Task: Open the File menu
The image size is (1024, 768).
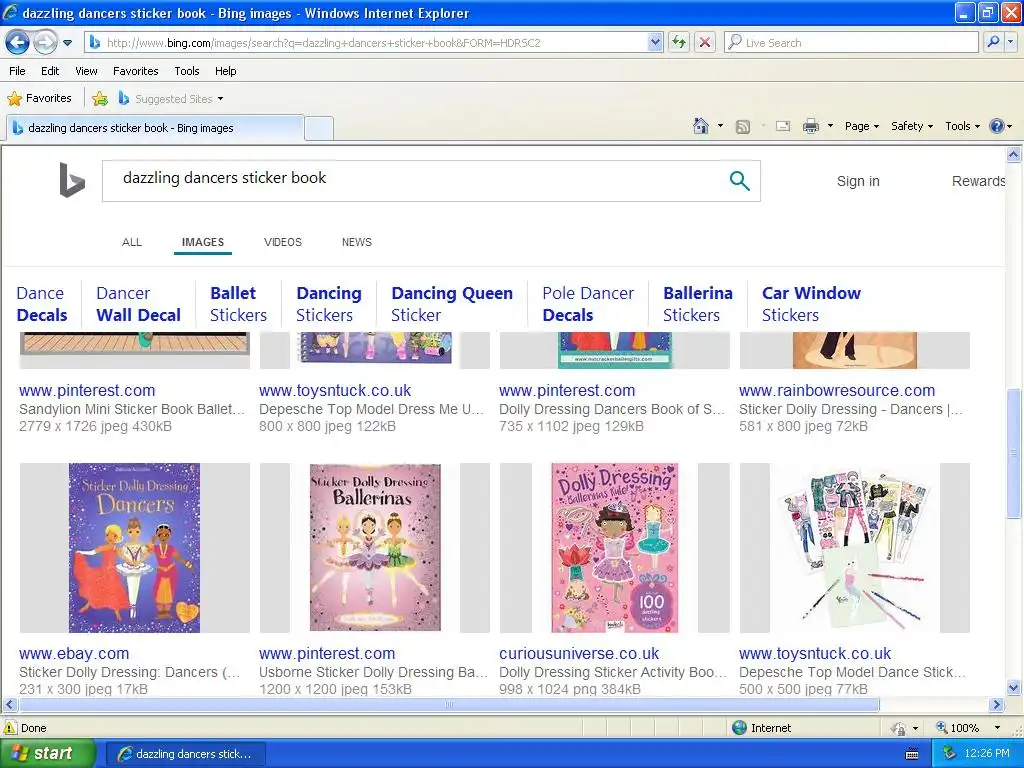Action: pyautogui.click(x=17, y=71)
